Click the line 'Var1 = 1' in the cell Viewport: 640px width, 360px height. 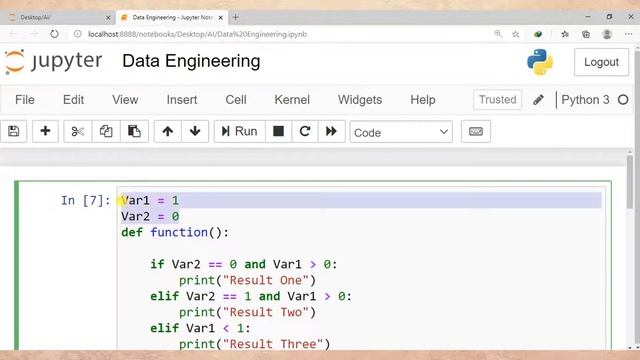coord(150,200)
